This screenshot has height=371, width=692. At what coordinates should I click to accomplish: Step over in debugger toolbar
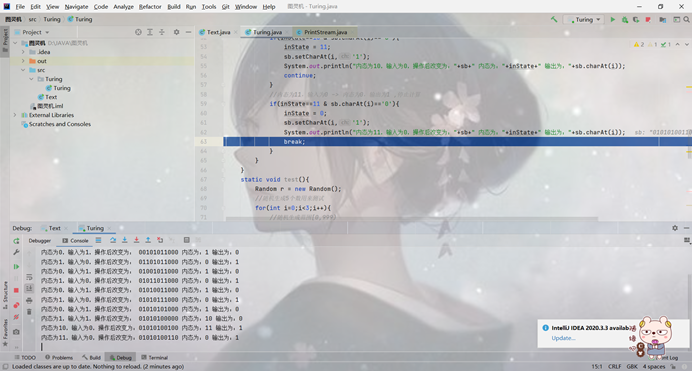click(113, 240)
